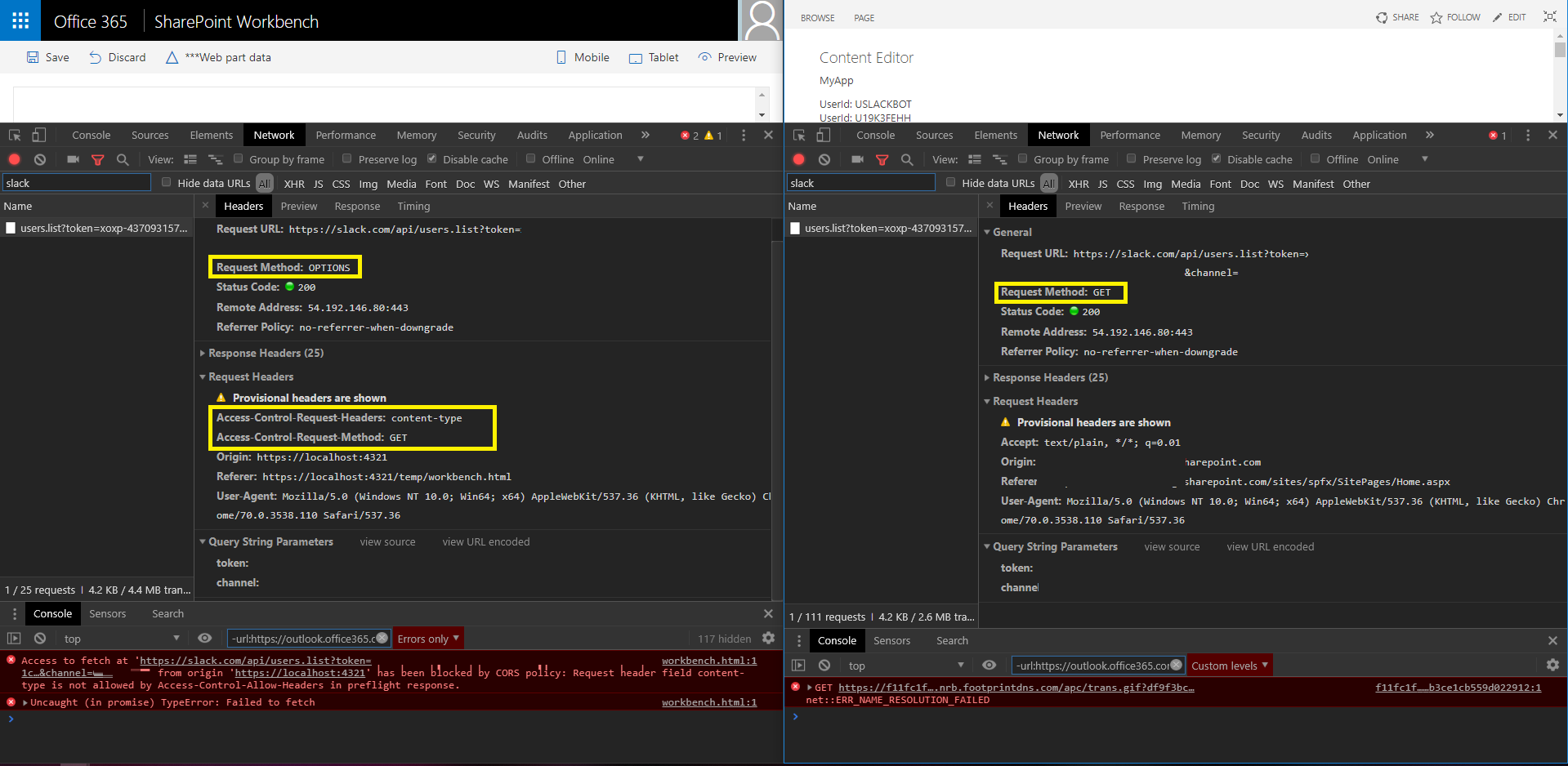Image resolution: width=1568 pixels, height=766 pixels.
Task: Select the network request filter funnel icon
Action: 98,159
